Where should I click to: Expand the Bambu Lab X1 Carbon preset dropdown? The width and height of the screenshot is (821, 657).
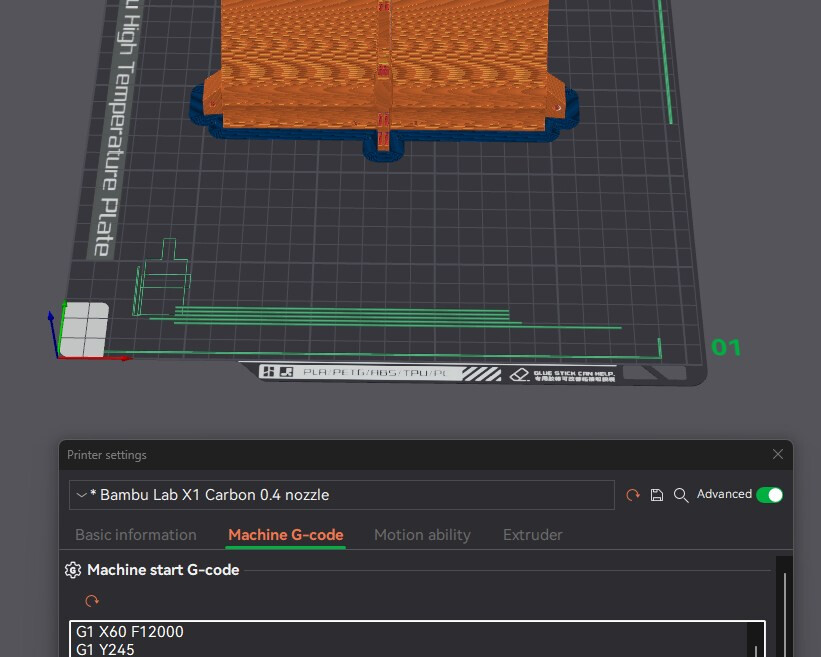(341, 495)
